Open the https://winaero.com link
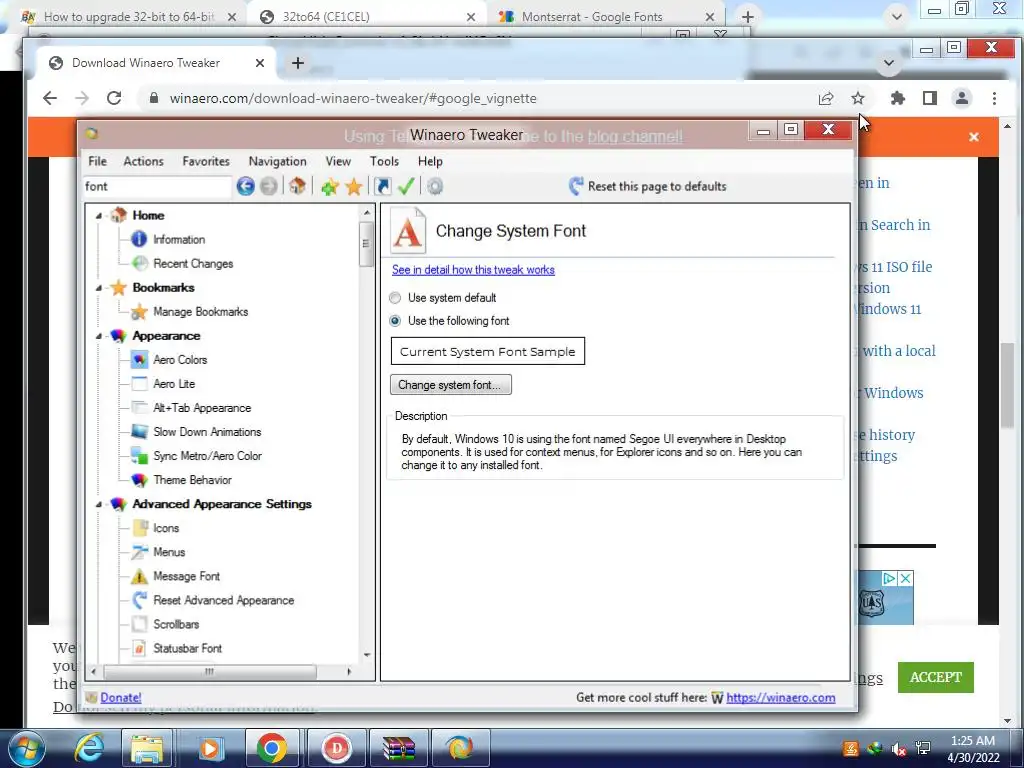 [780, 697]
